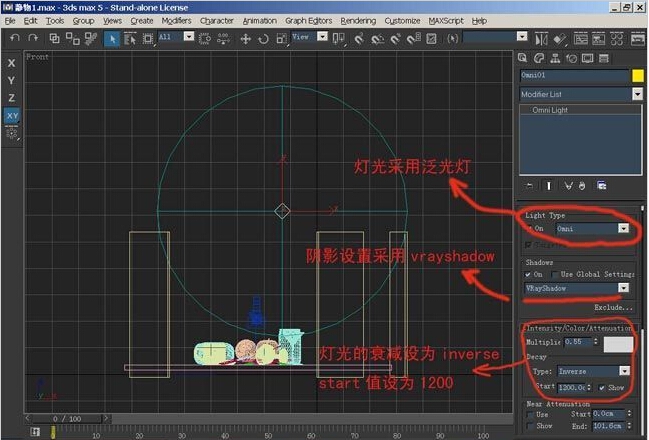Click the Redo arrow icon
The image size is (649, 440).
[x=33, y=38]
